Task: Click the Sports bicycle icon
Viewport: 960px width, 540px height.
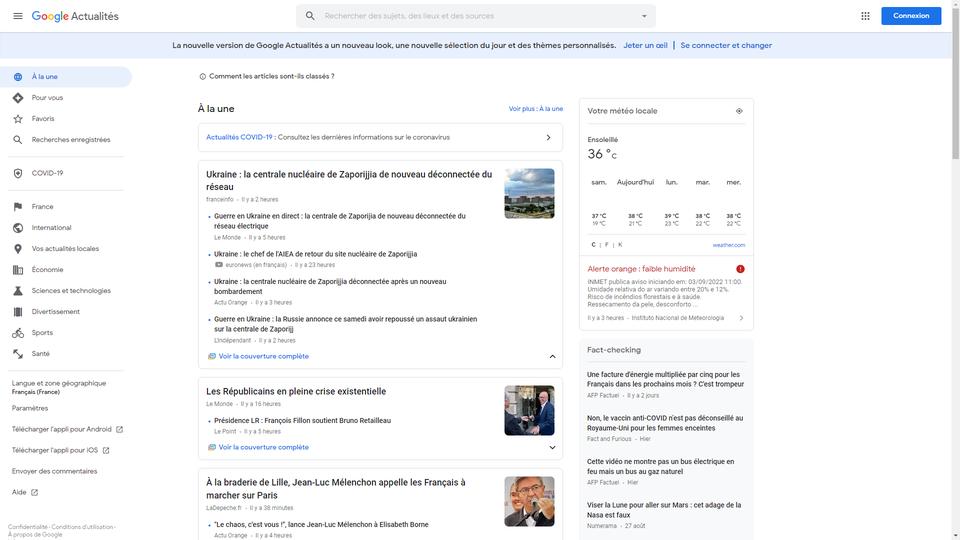Action: (x=18, y=333)
